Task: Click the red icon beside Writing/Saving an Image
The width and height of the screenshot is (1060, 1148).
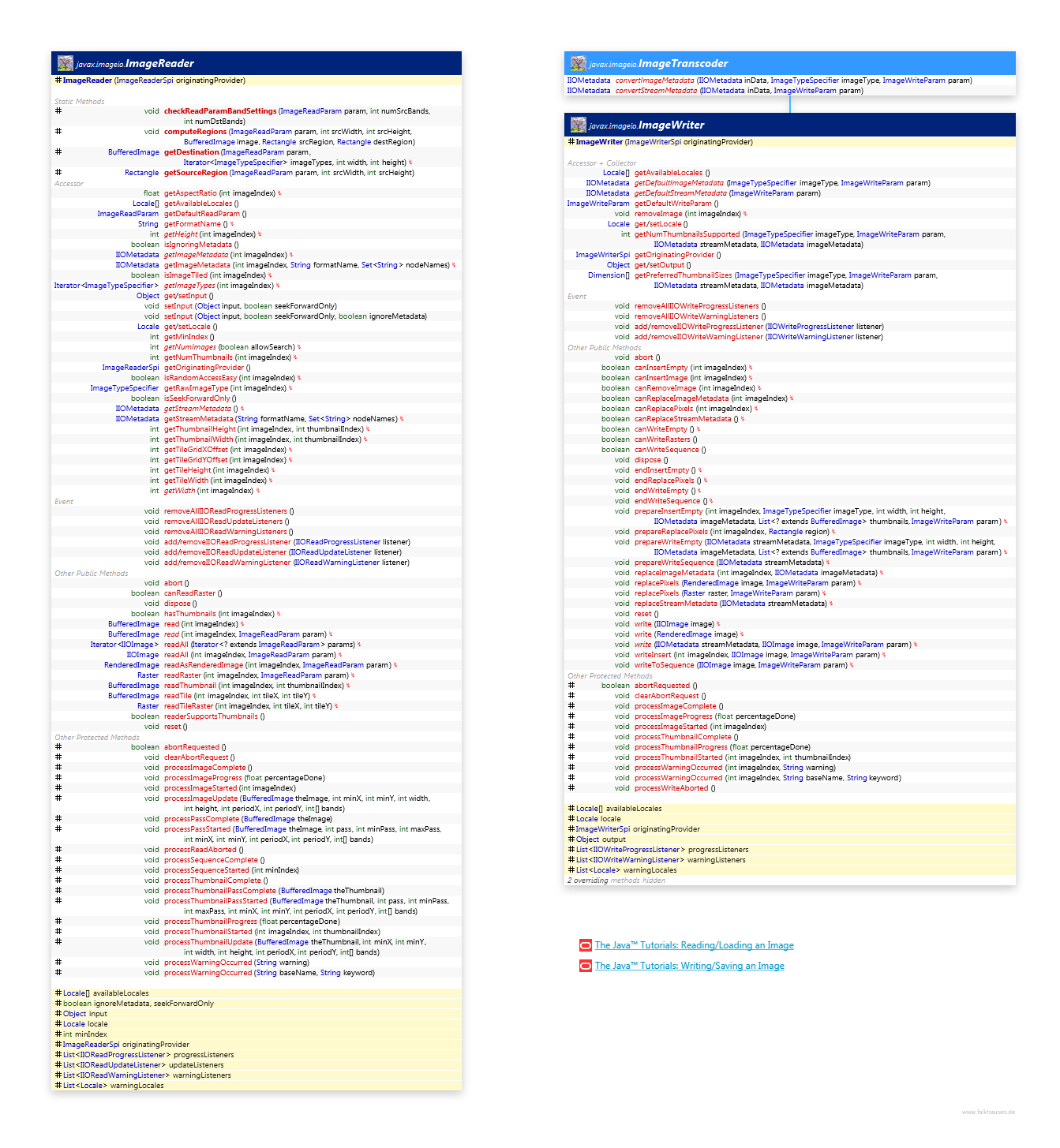Action: click(x=586, y=966)
